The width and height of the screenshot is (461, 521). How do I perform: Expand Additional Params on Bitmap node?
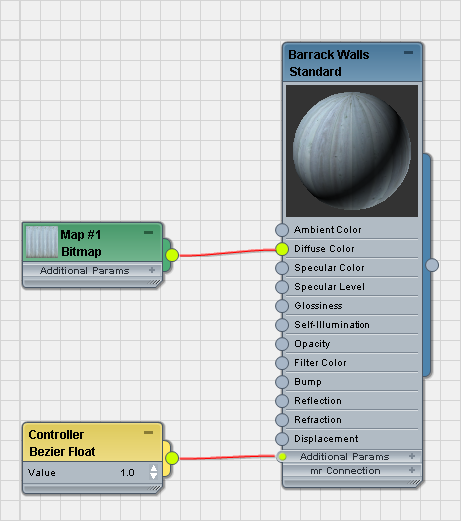[x=152, y=270]
